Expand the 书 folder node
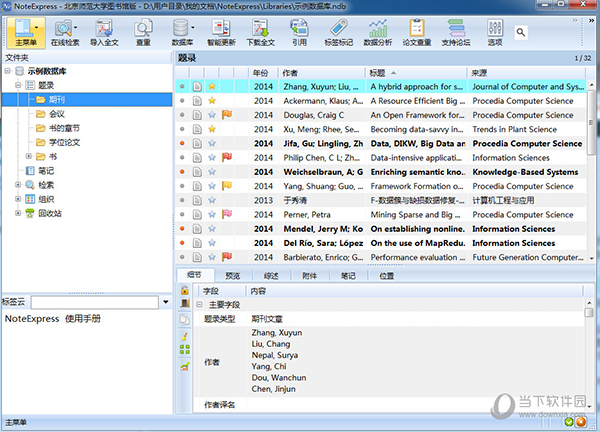 (x=28, y=156)
